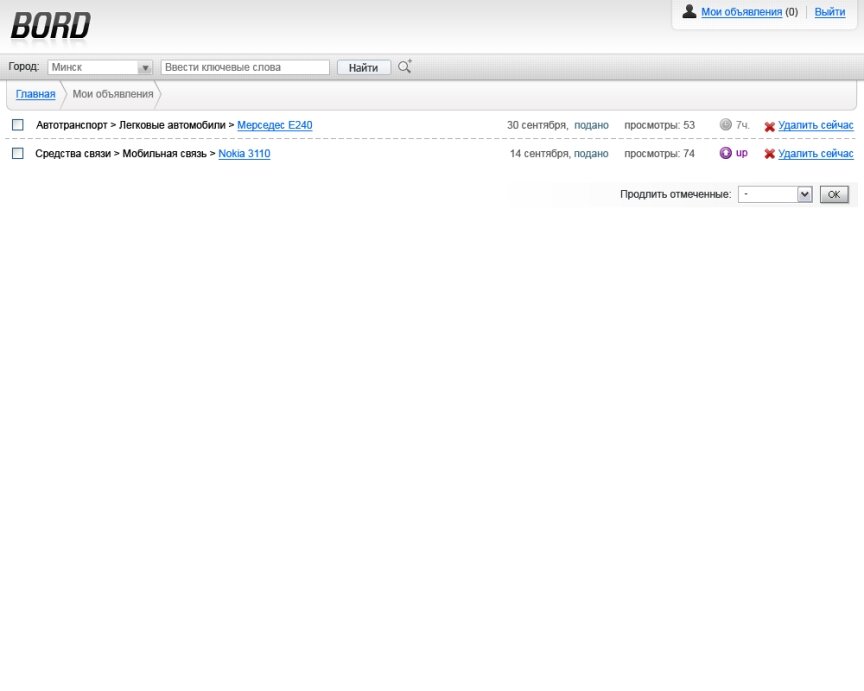This screenshot has height=691, width=864.
Task: Delete Мерседес E240 via Удалить сейчас
Action: click(816, 125)
